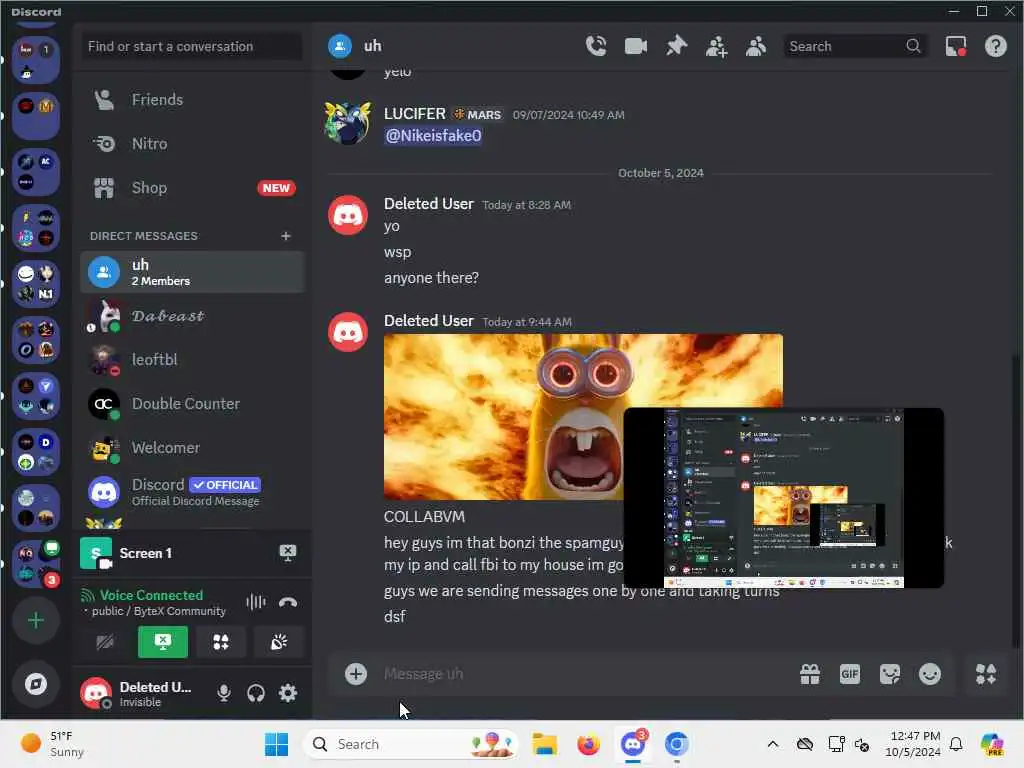Disconnect from voice channel
The width and height of the screenshot is (1024, 768).
tap(288, 602)
